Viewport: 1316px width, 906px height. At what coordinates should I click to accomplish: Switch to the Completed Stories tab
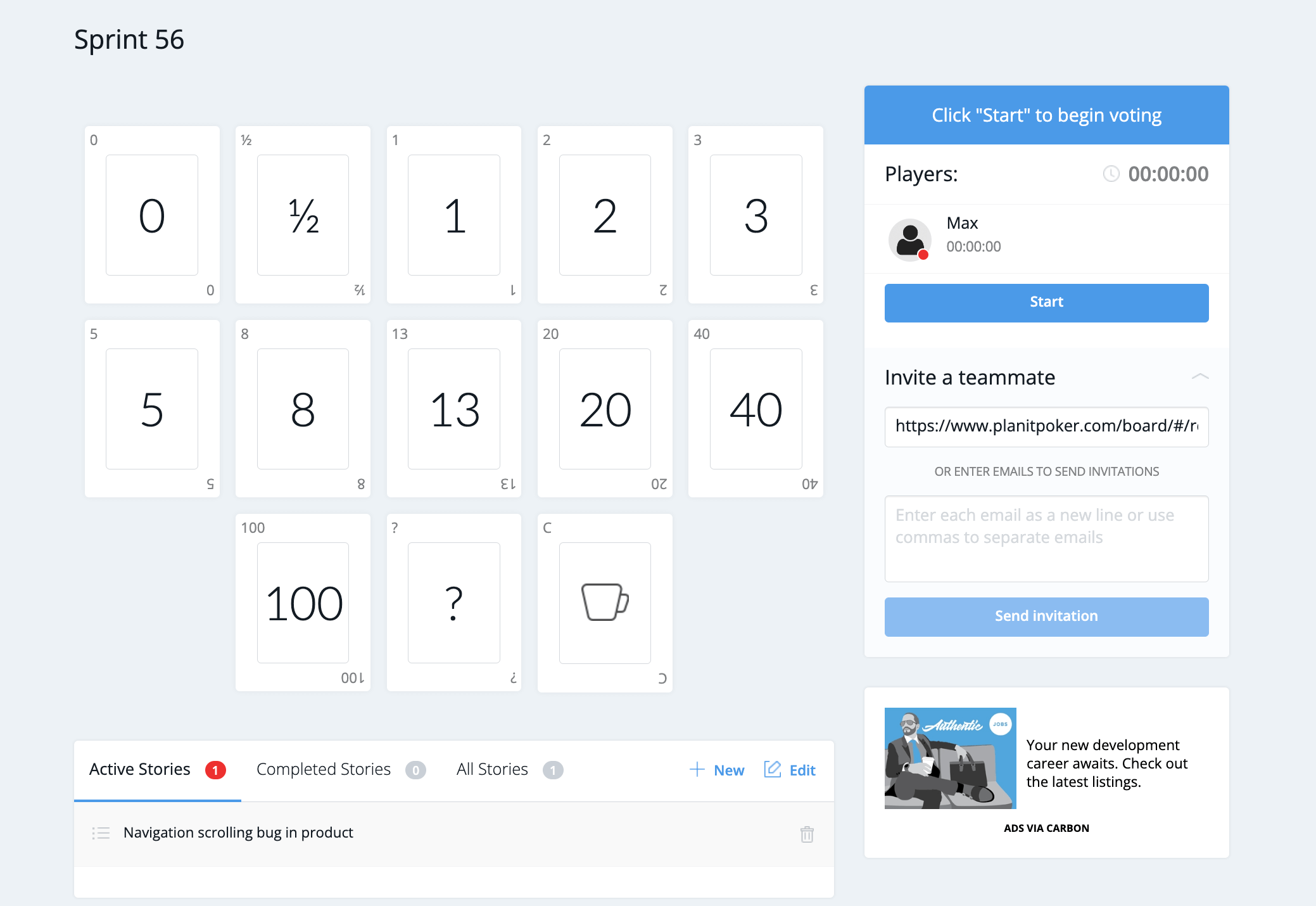(323, 769)
